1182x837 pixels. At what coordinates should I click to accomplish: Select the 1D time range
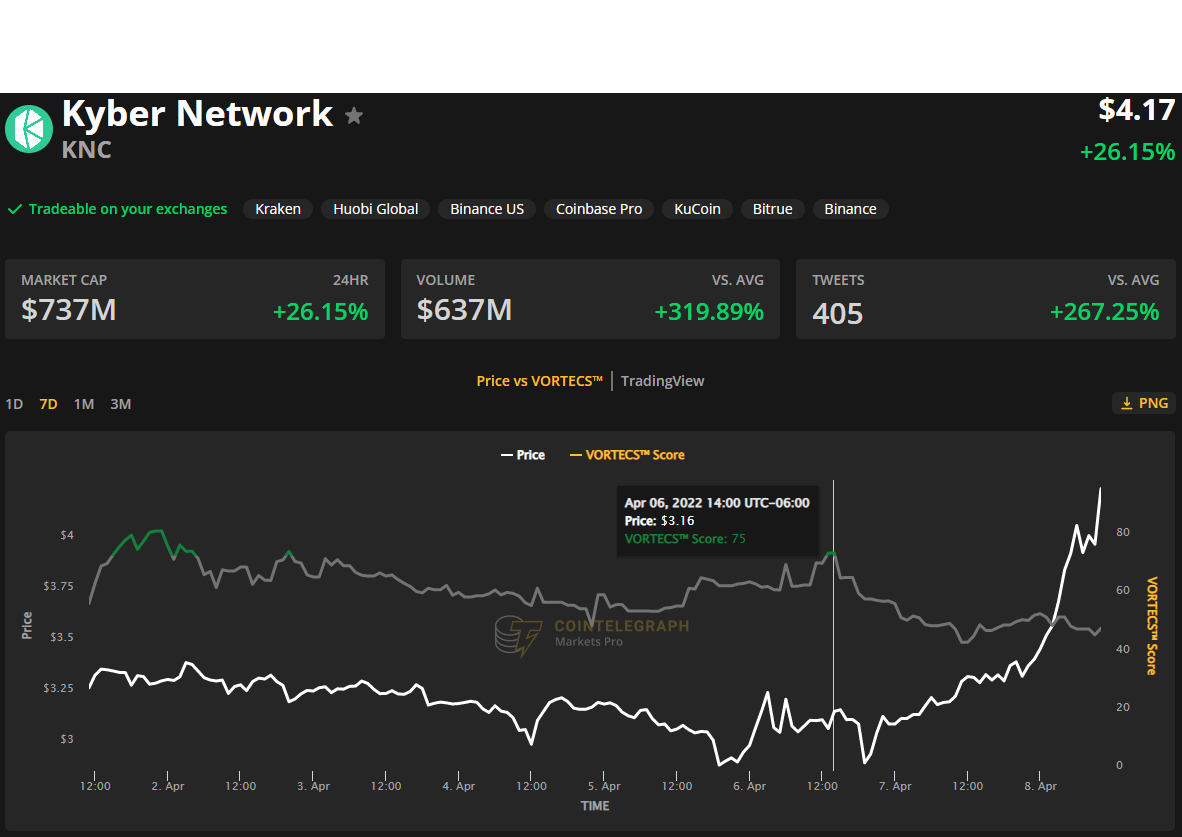14,404
